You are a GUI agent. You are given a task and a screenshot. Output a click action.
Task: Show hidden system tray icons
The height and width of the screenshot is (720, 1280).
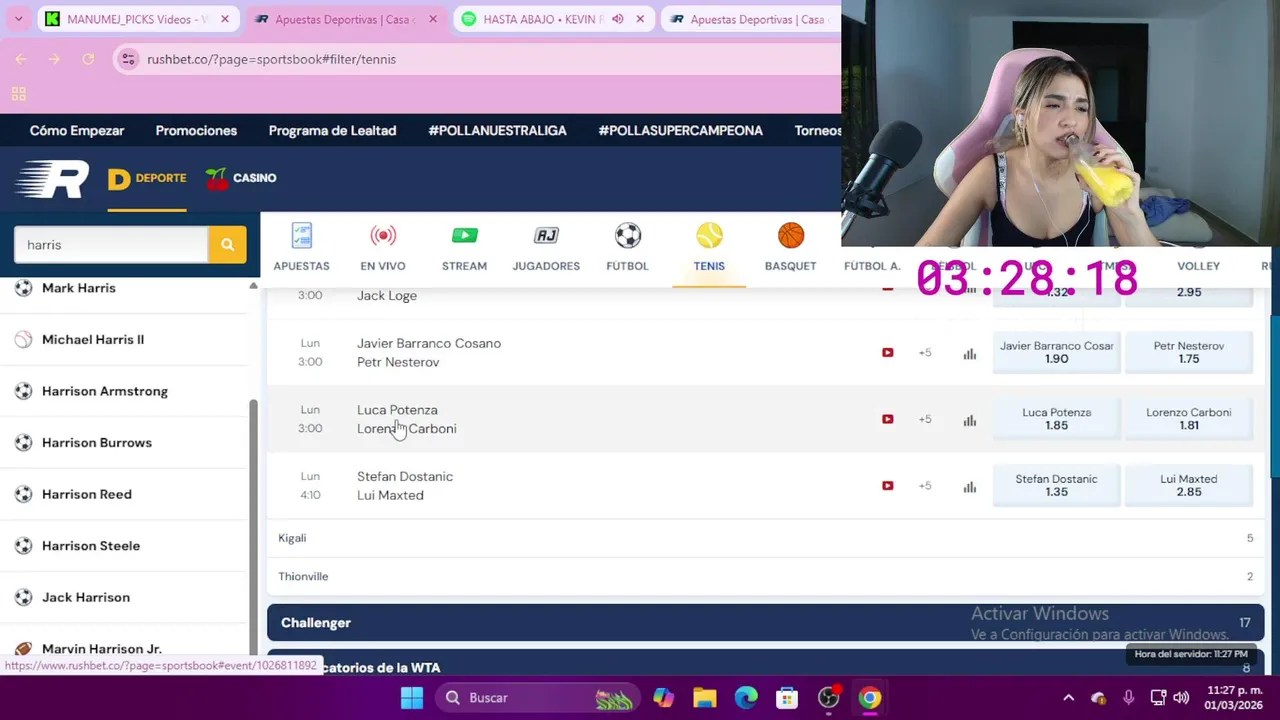point(1068,698)
